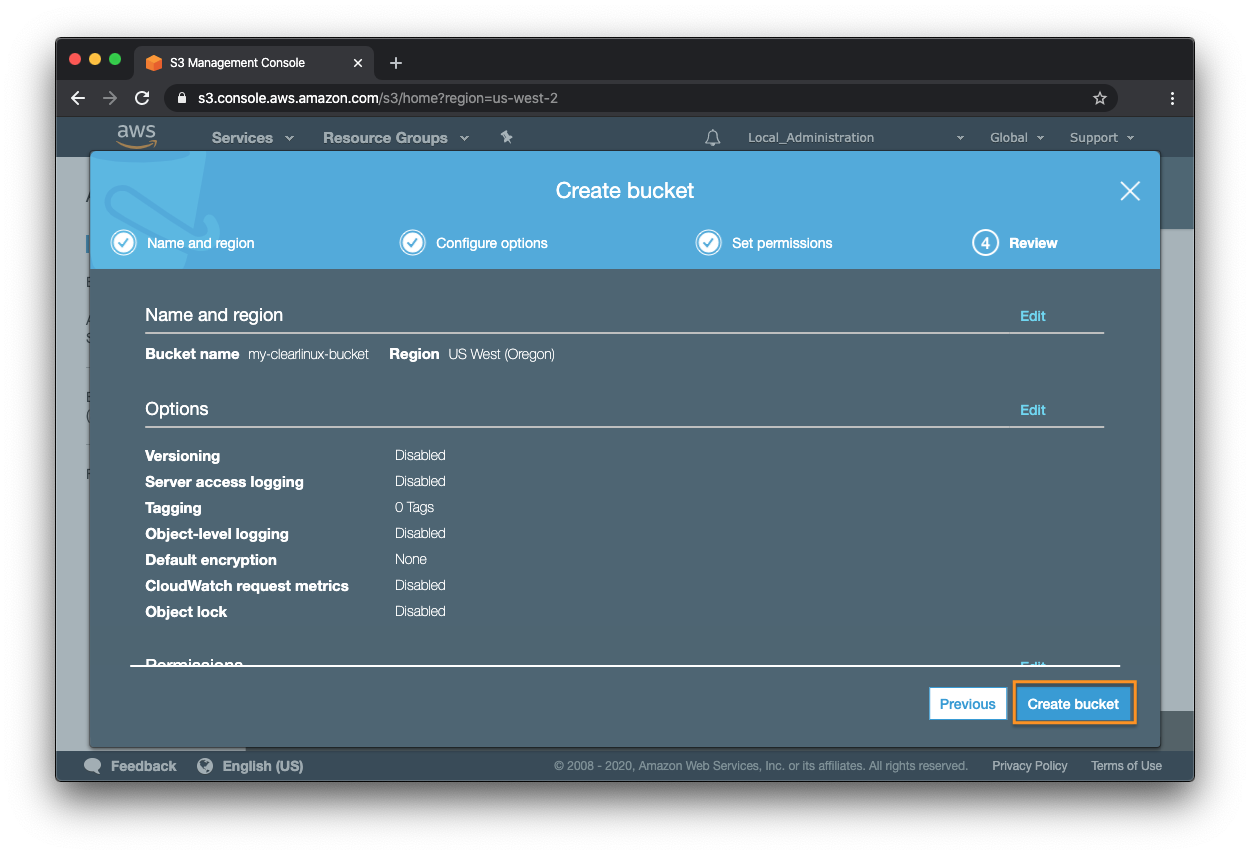This screenshot has height=855, width=1250.
Task: Go to Set permissions step
Action: coord(782,243)
